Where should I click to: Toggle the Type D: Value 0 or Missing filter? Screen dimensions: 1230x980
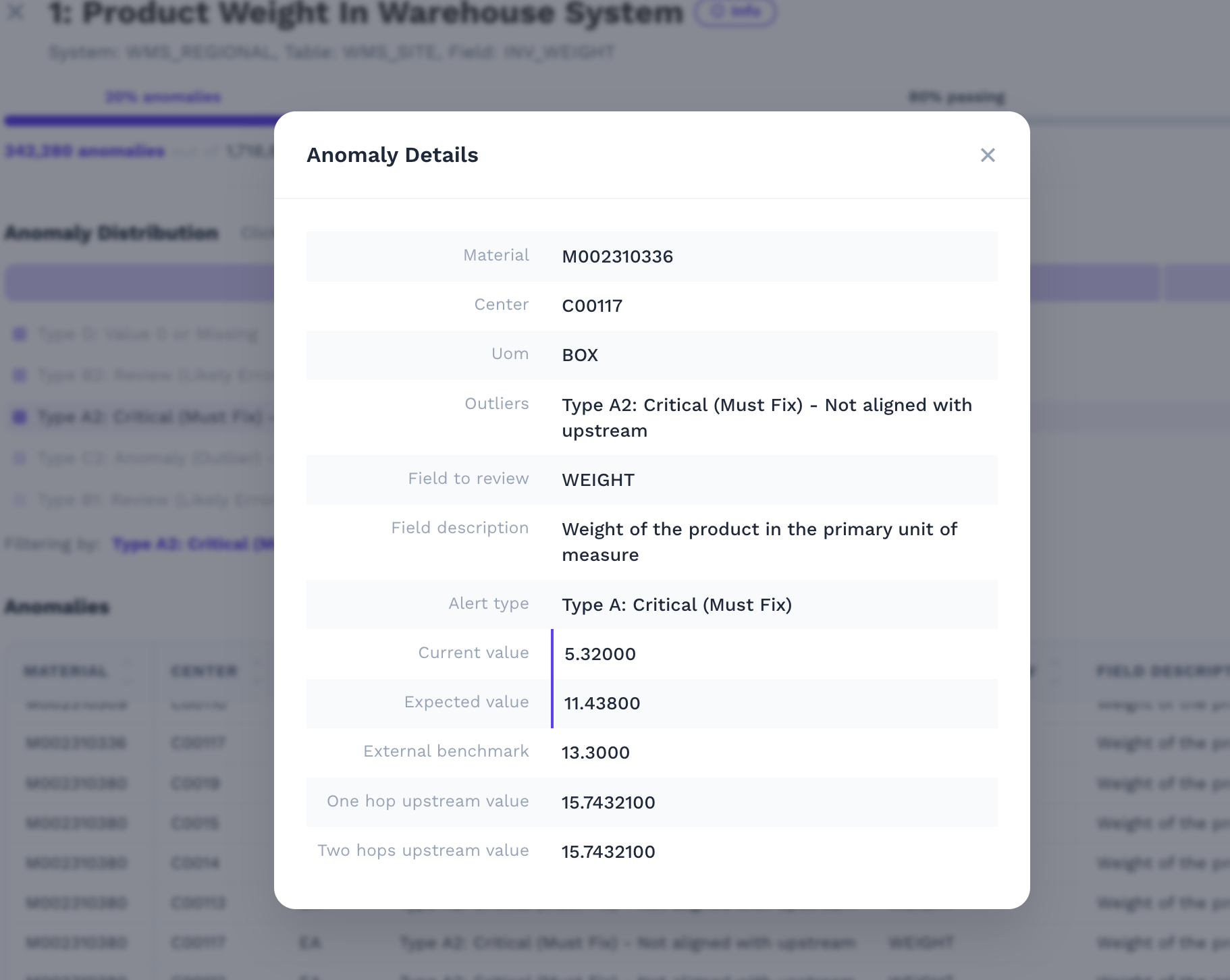click(x=149, y=334)
